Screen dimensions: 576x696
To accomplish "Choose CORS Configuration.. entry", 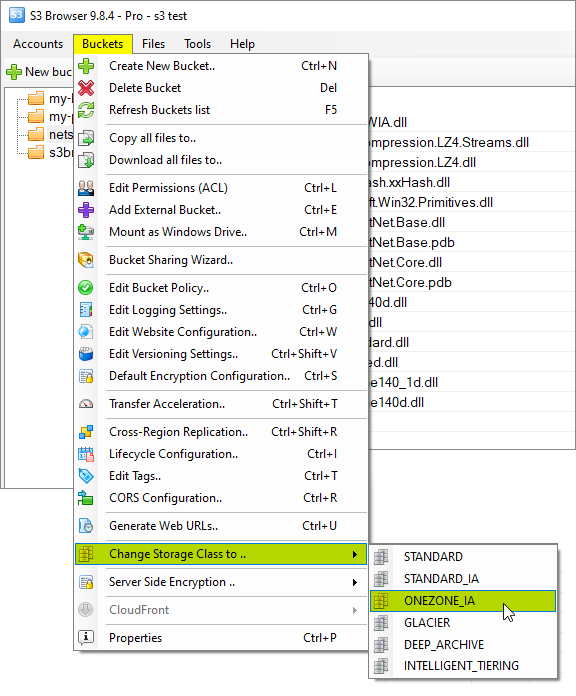I will [221, 498].
